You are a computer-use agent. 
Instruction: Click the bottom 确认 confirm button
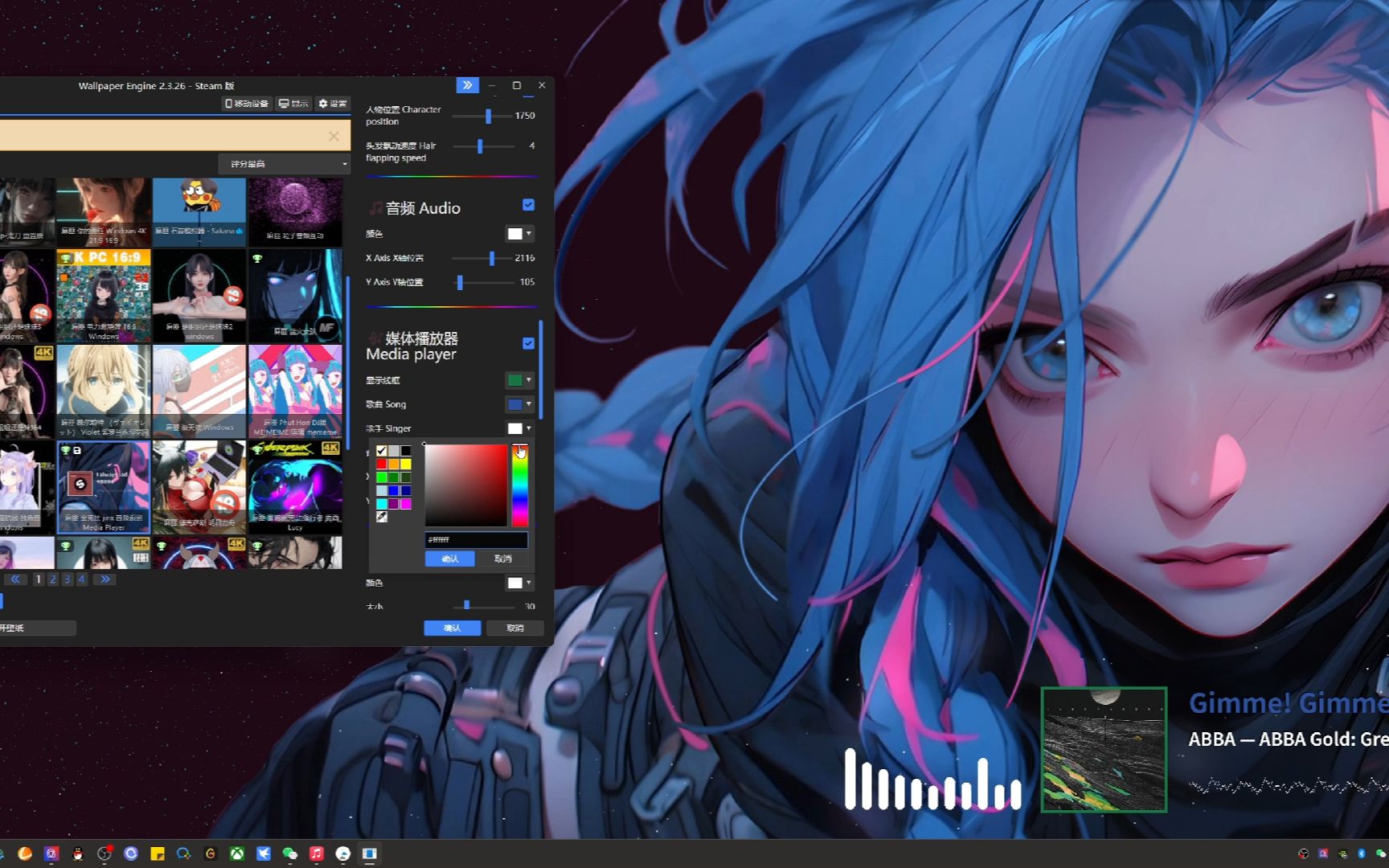[x=453, y=628]
